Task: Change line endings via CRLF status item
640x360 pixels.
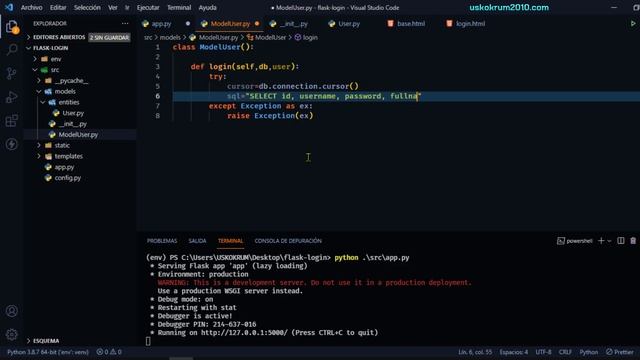Action: click(565, 352)
